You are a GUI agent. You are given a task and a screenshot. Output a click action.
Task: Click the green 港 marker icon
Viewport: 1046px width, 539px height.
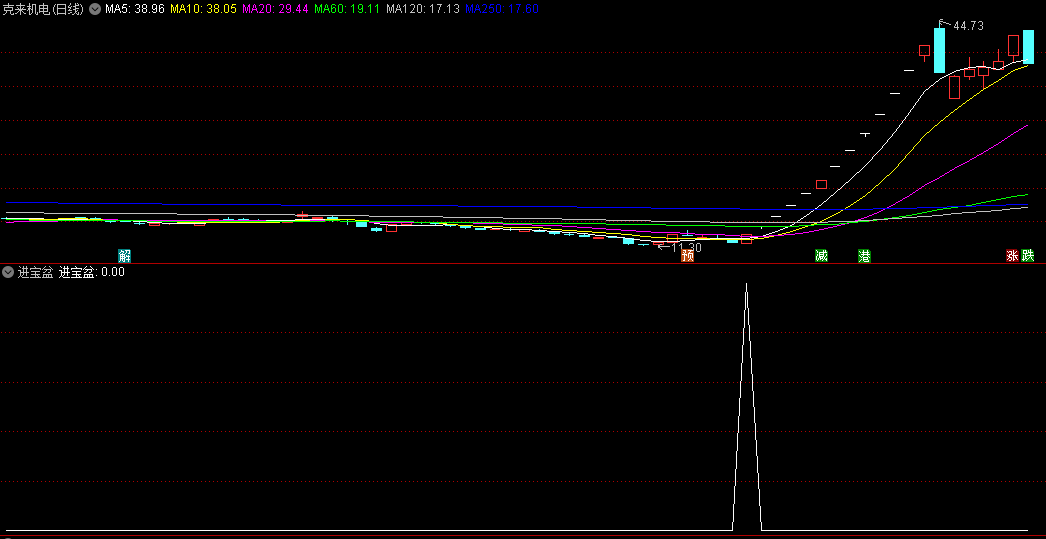tap(864, 255)
